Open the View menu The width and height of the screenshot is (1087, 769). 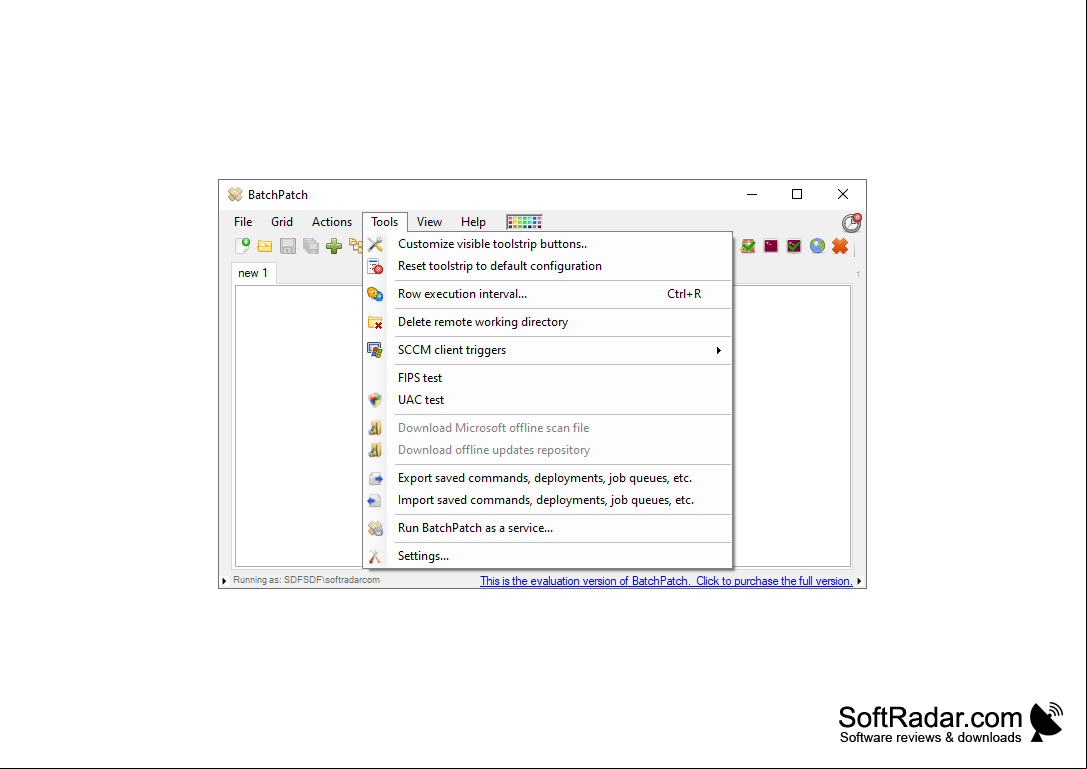pyautogui.click(x=429, y=222)
